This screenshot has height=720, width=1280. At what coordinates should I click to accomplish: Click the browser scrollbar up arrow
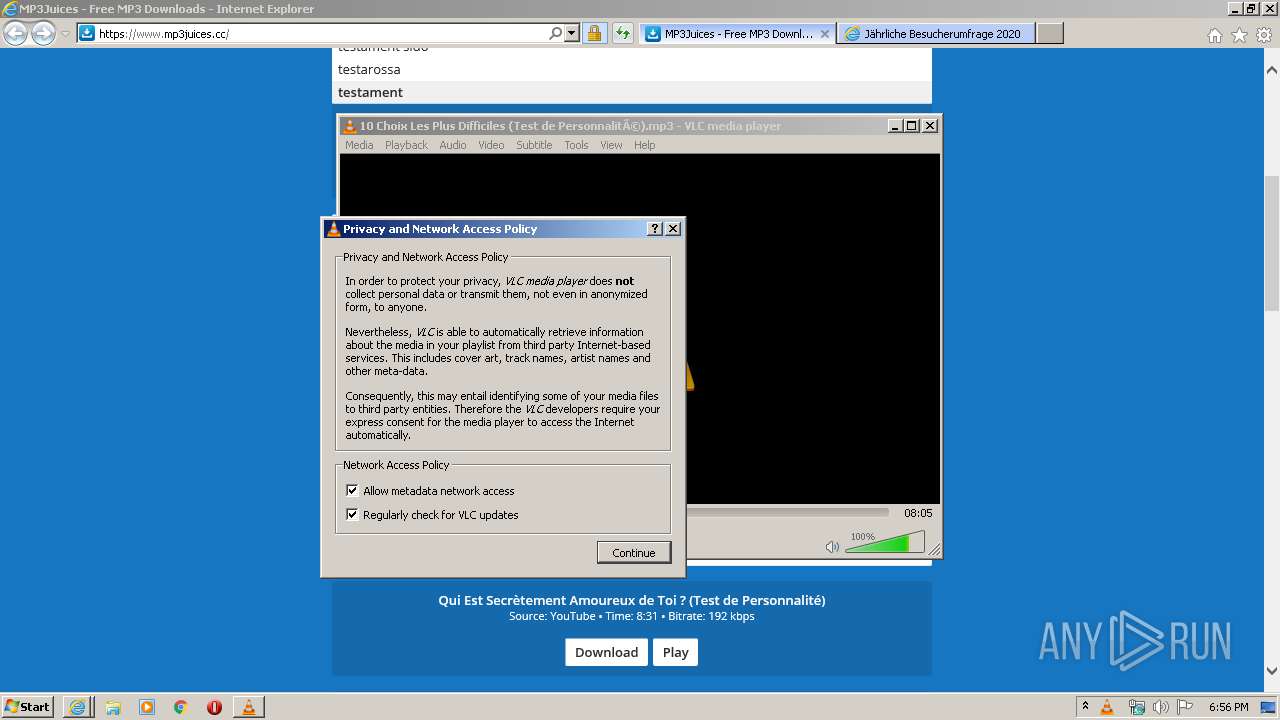click(1271, 70)
